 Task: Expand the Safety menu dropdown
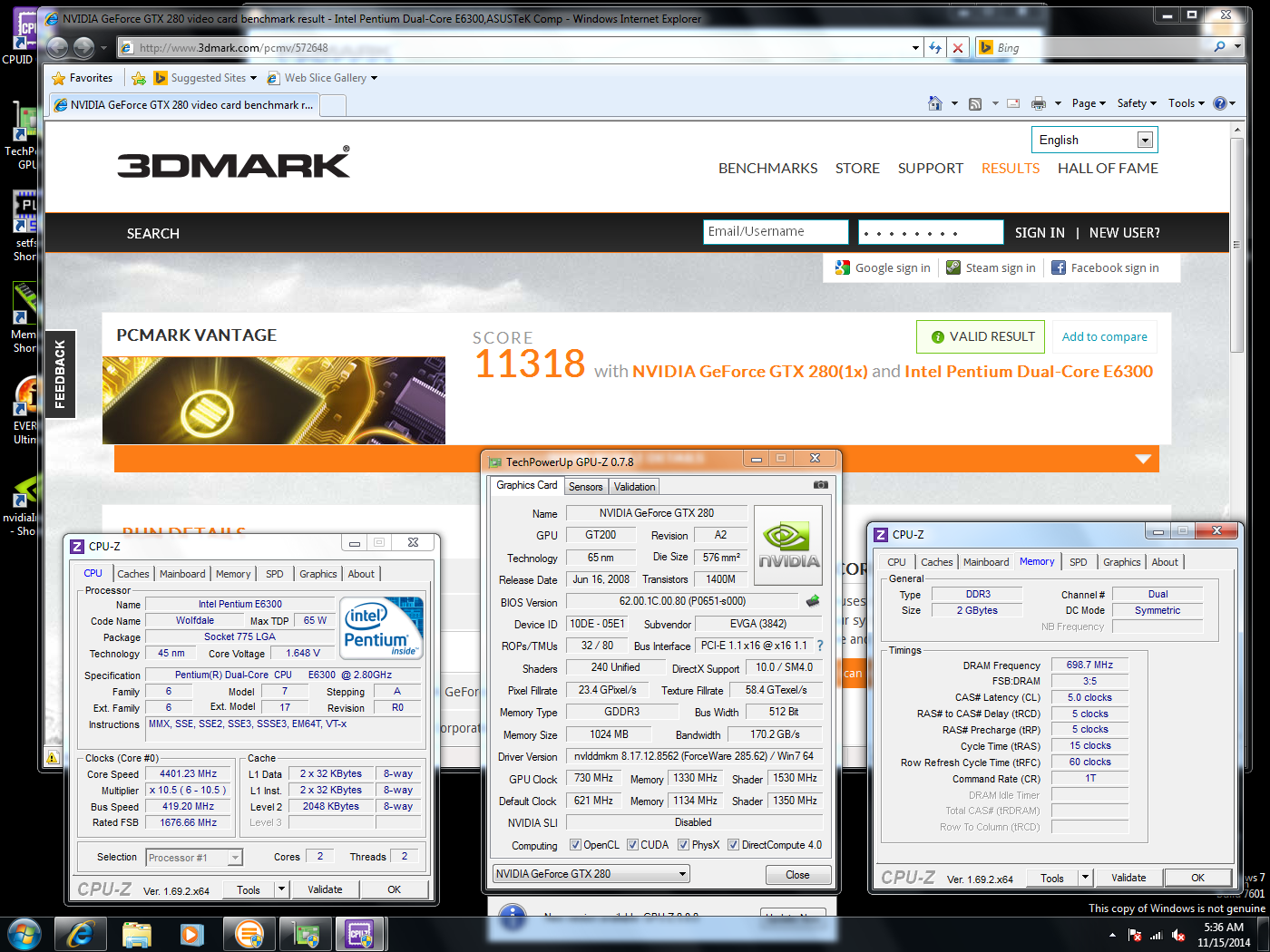coord(1137,103)
